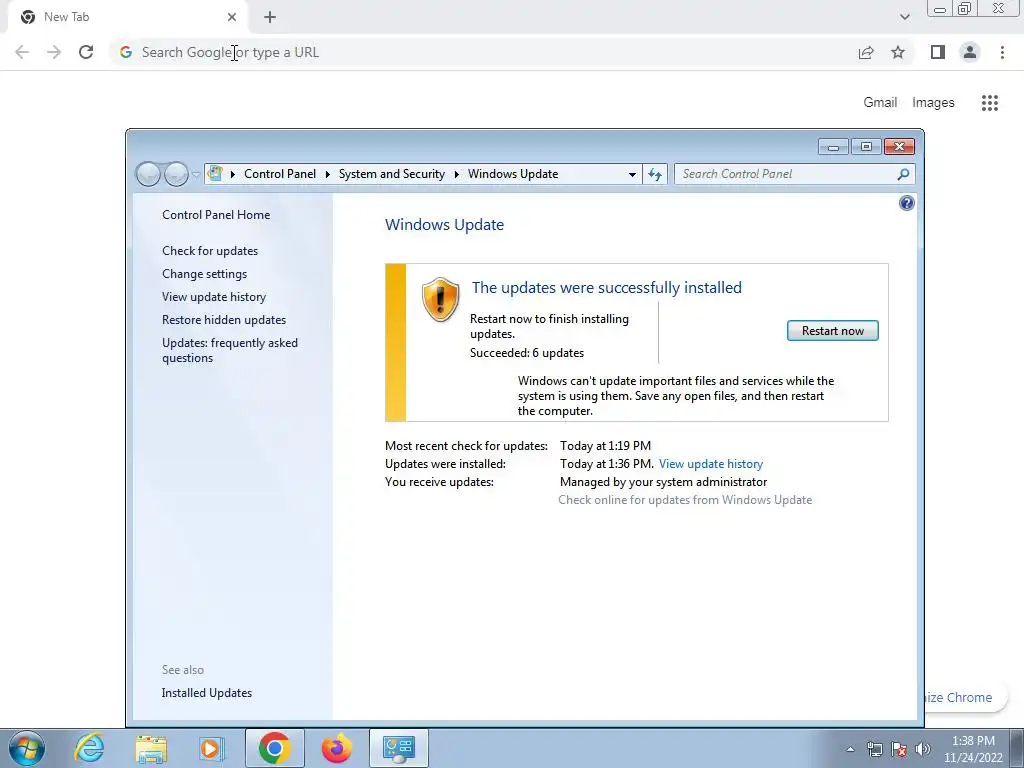Expand the arrow after System and Security
This screenshot has width=1024, height=768.
456,174
